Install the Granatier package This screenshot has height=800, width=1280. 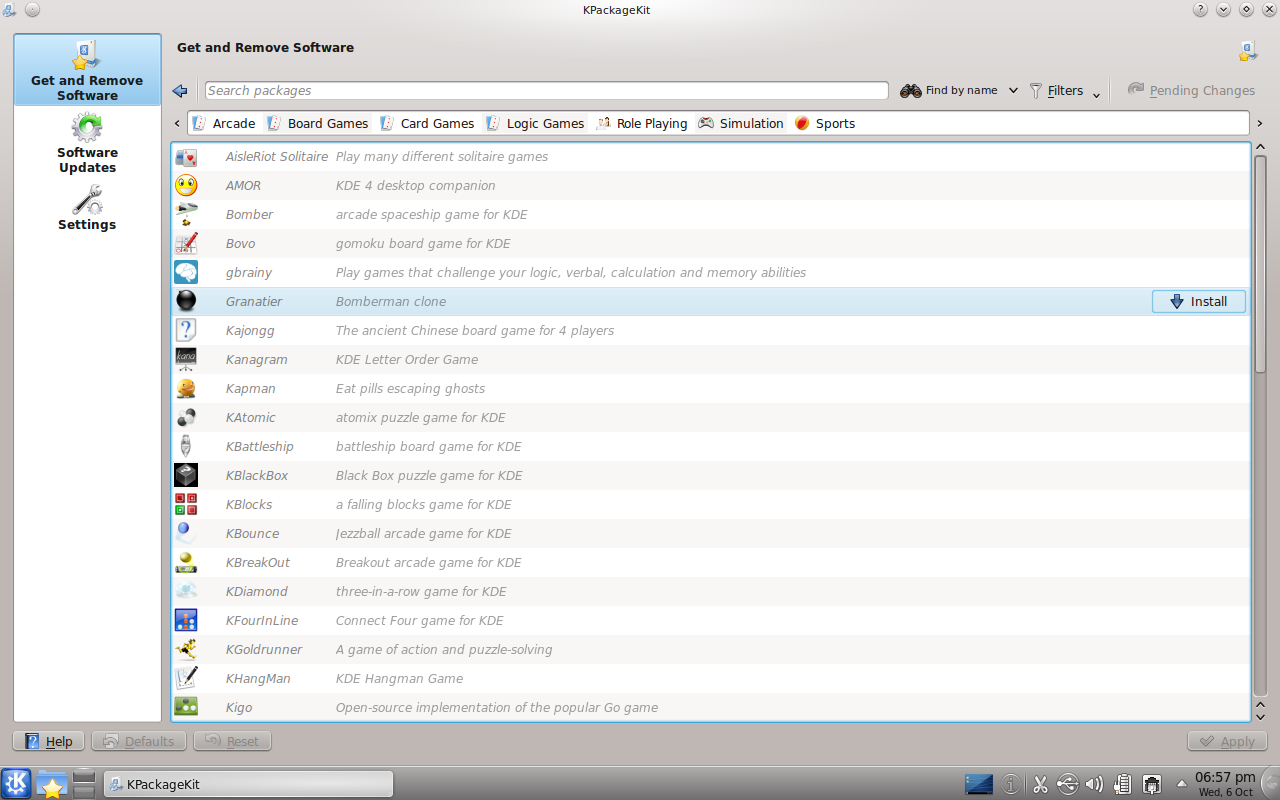1199,302
